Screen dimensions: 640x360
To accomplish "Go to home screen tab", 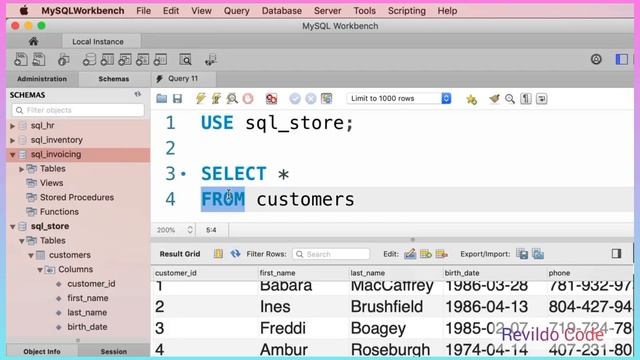I will point(33,41).
